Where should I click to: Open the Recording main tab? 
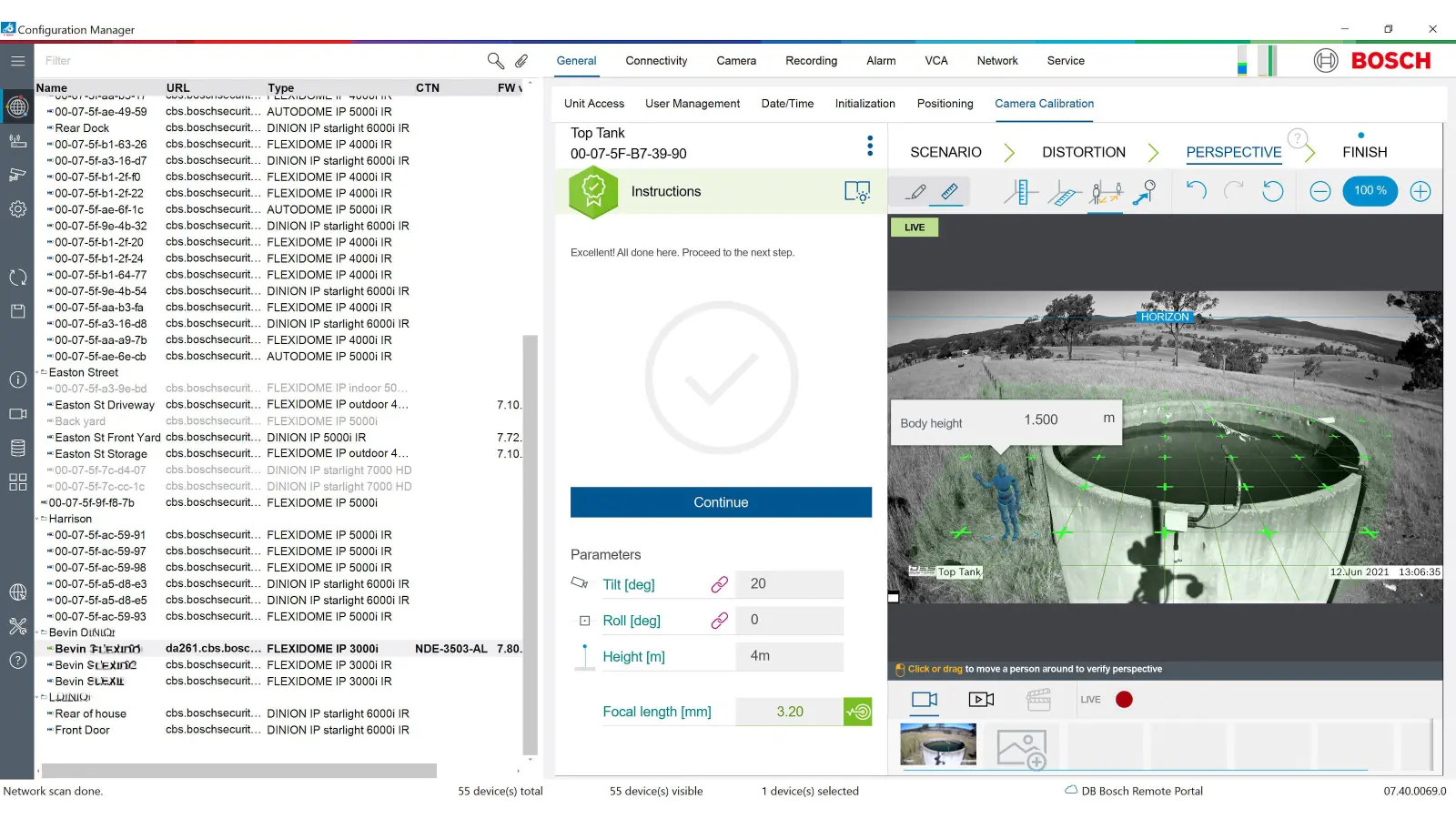point(811,61)
